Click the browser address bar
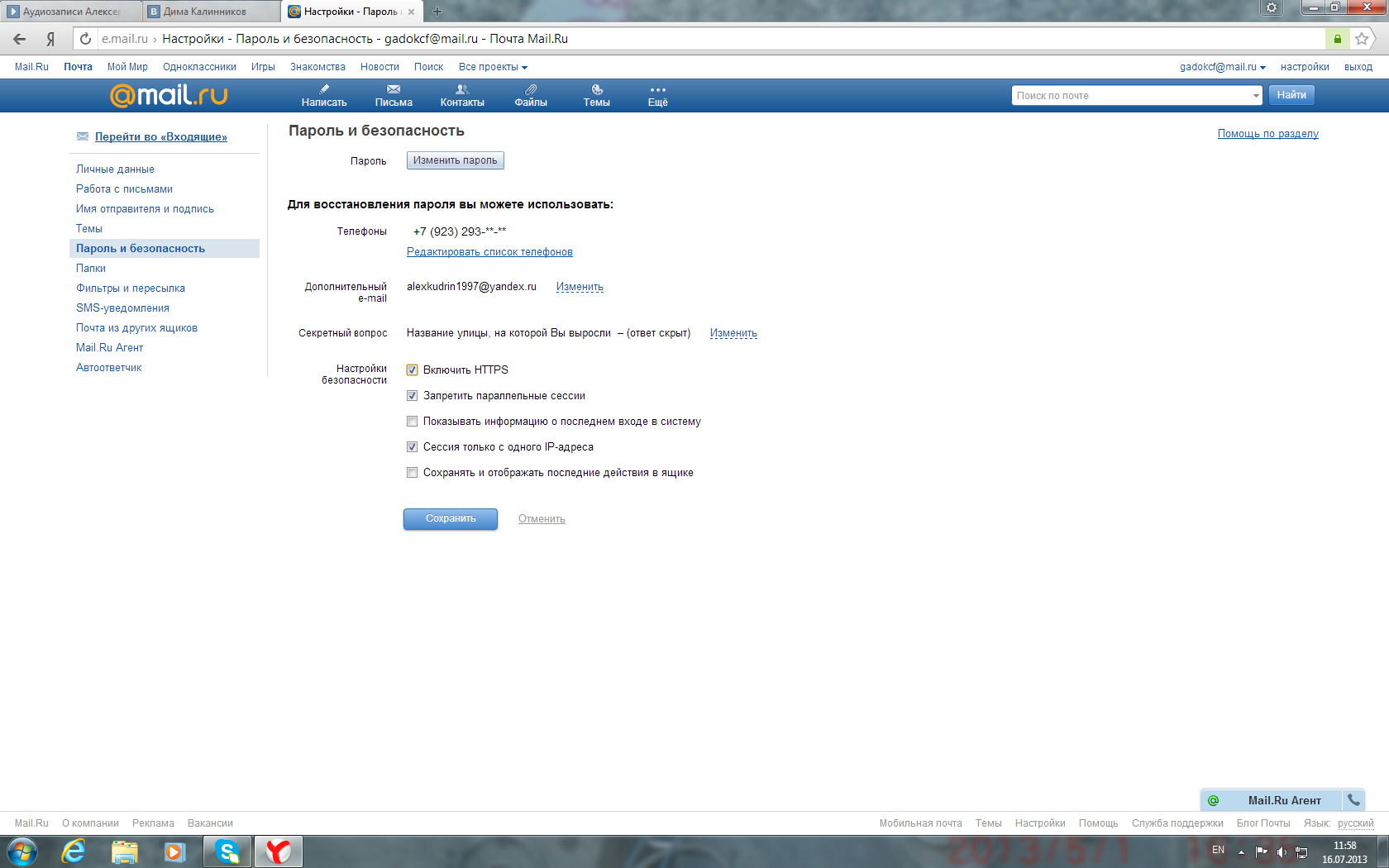 (x=711, y=39)
